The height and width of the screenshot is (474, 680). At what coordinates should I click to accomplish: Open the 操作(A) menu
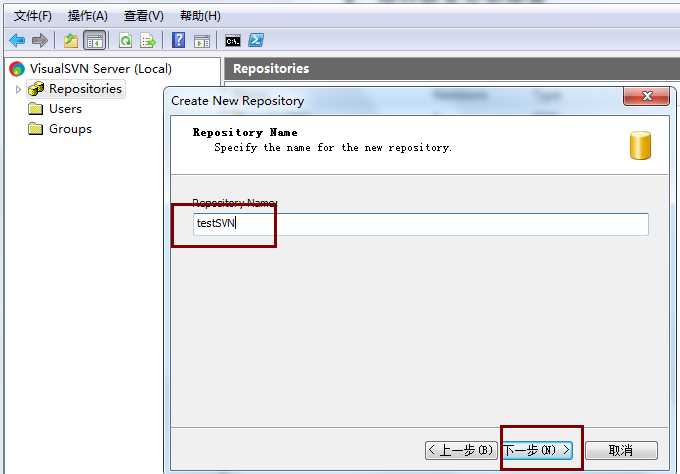pyautogui.click(x=88, y=16)
